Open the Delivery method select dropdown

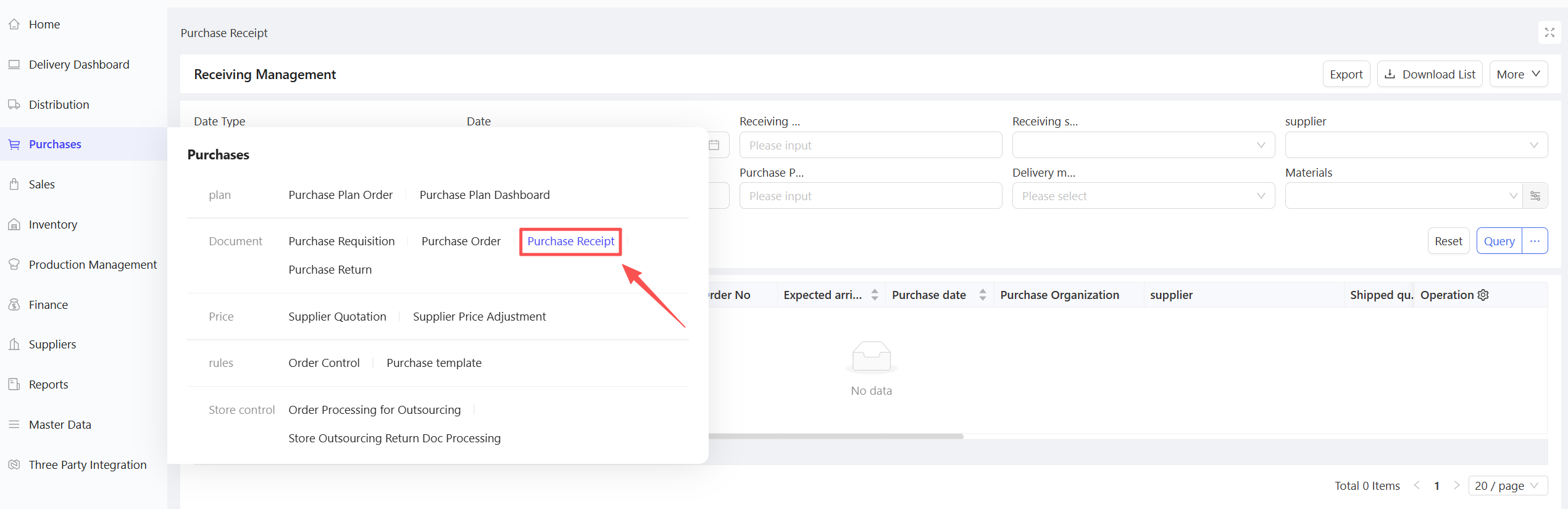(x=1143, y=196)
